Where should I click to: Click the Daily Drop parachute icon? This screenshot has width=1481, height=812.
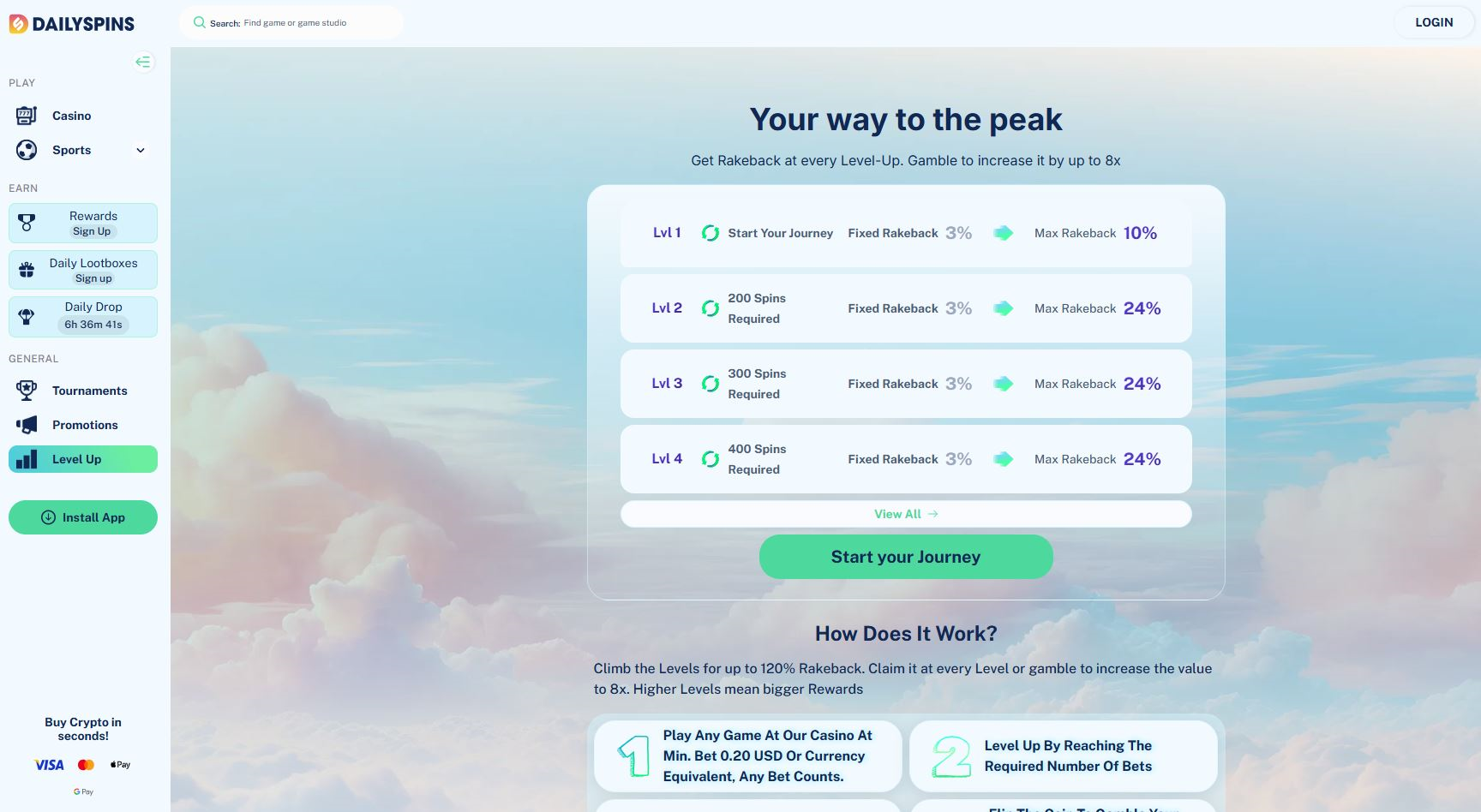27,316
